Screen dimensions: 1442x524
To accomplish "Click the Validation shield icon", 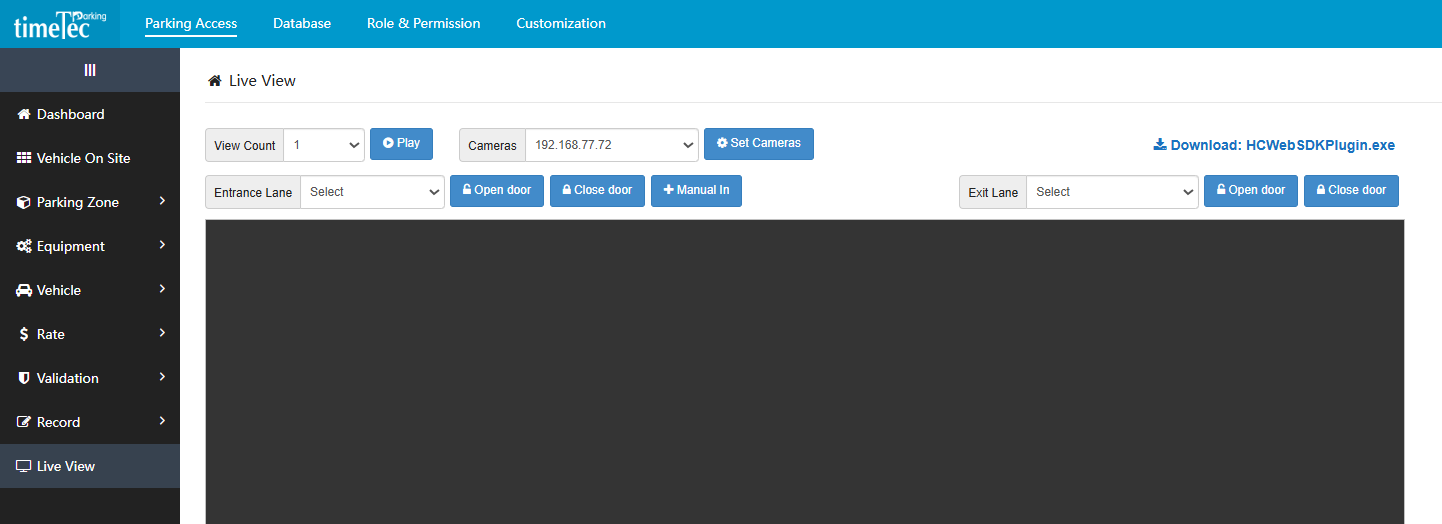I will 24,378.
